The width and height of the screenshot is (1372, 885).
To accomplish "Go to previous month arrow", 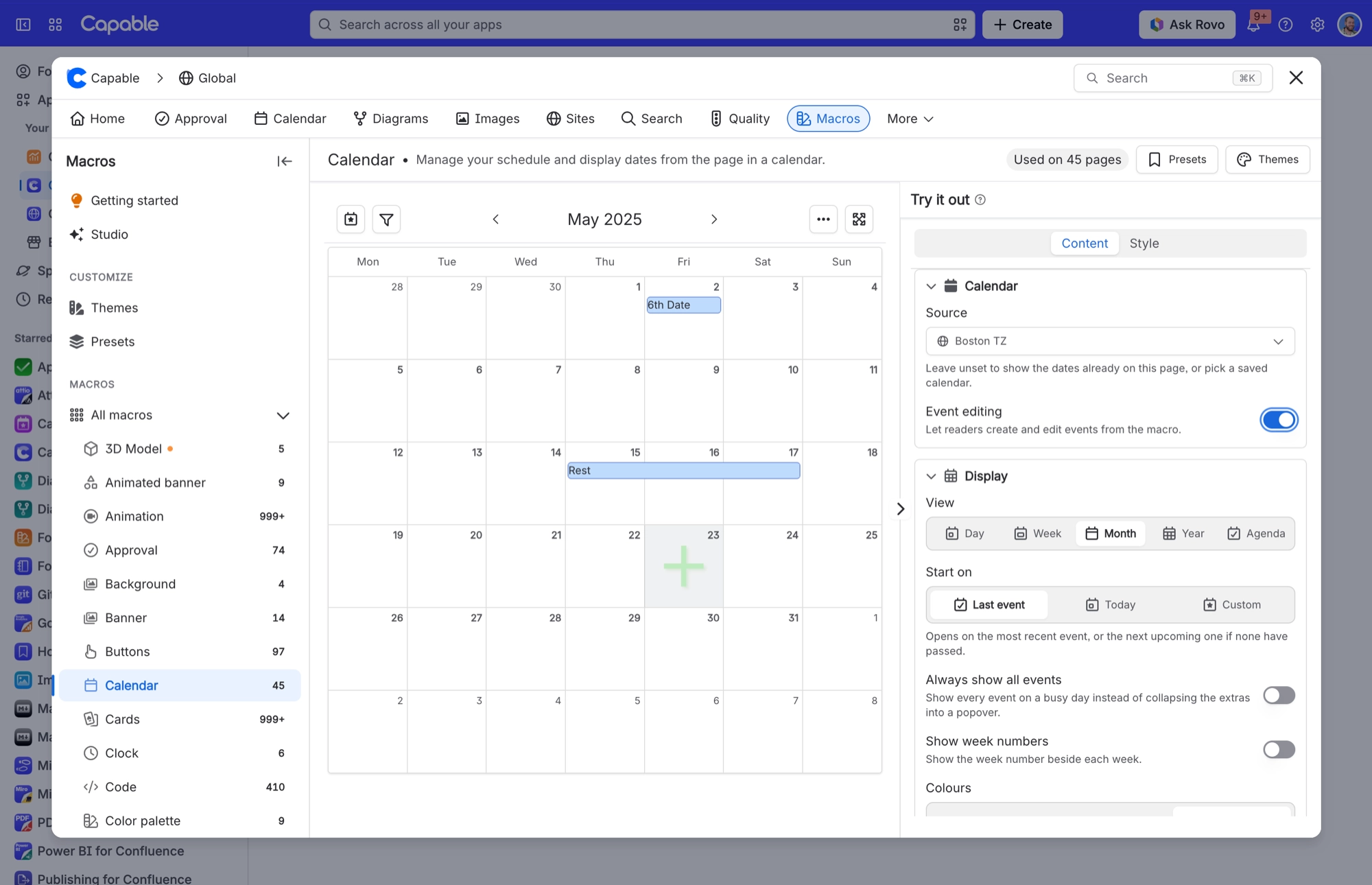I will (x=496, y=220).
